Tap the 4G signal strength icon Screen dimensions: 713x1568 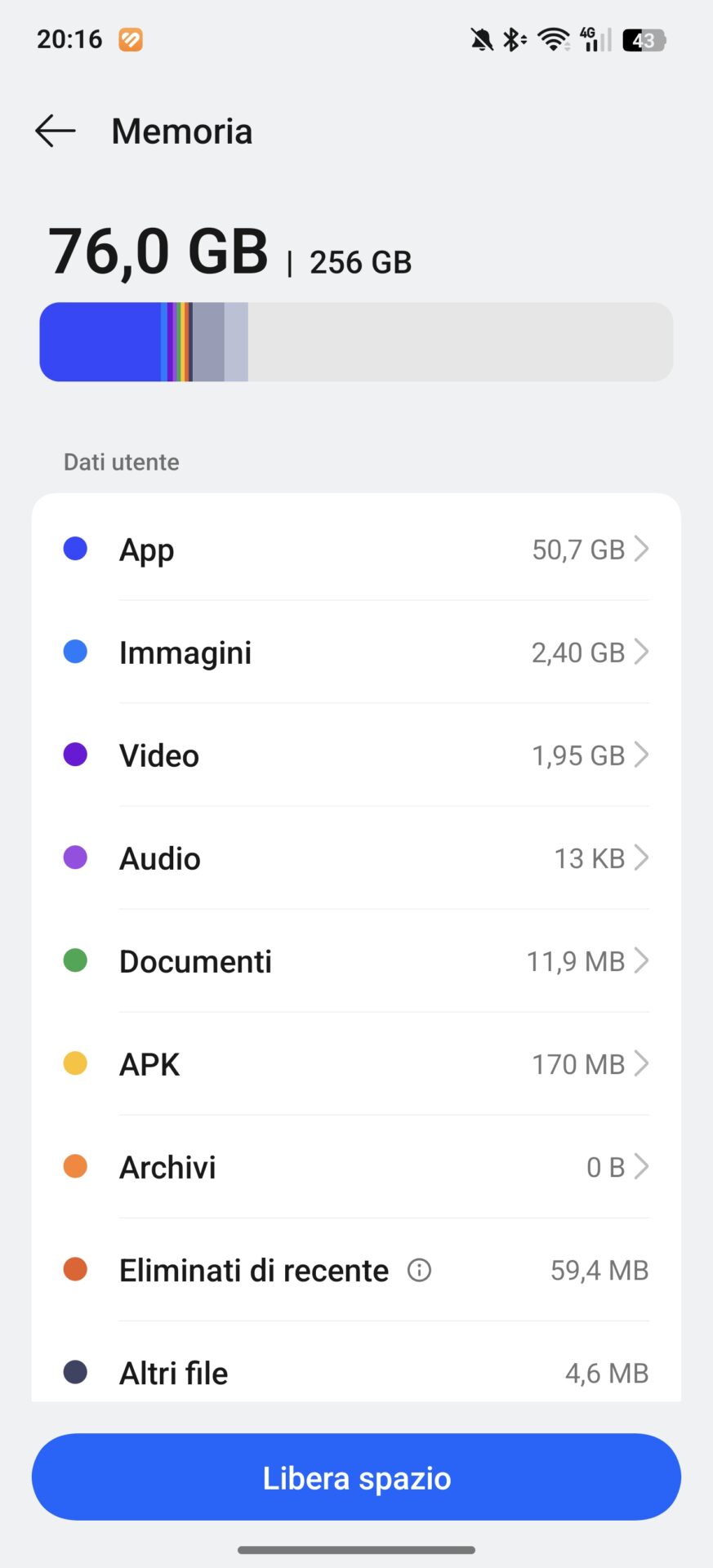click(595, 39)
